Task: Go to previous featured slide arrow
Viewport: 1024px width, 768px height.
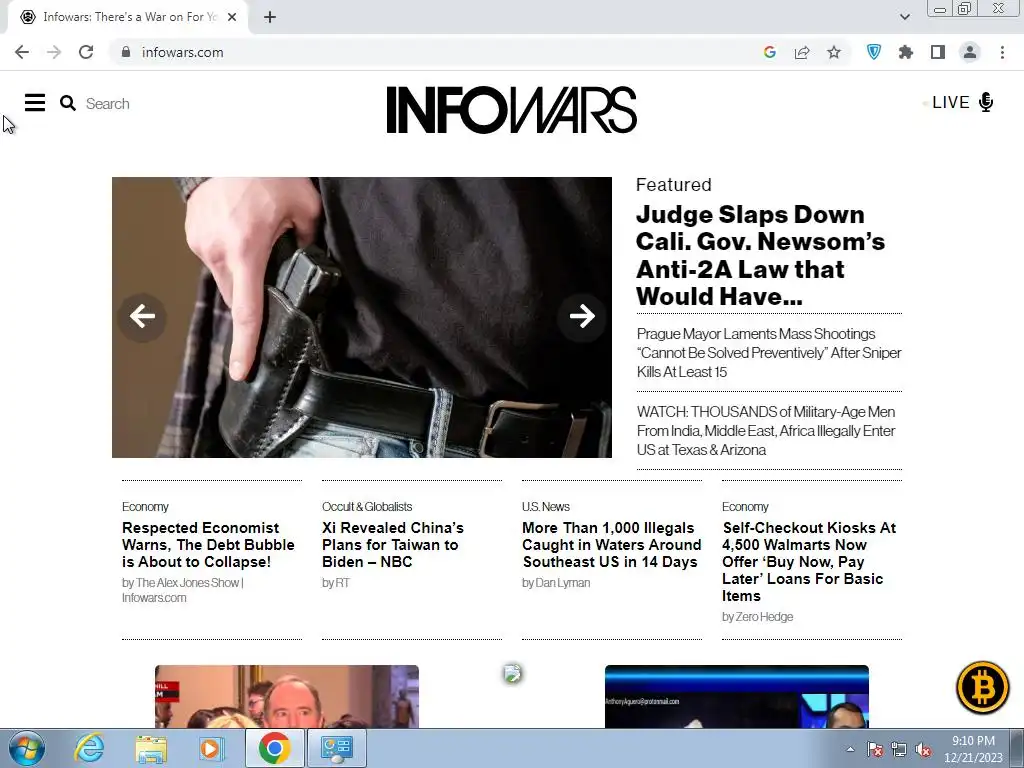Action: (x=142, y=317)
